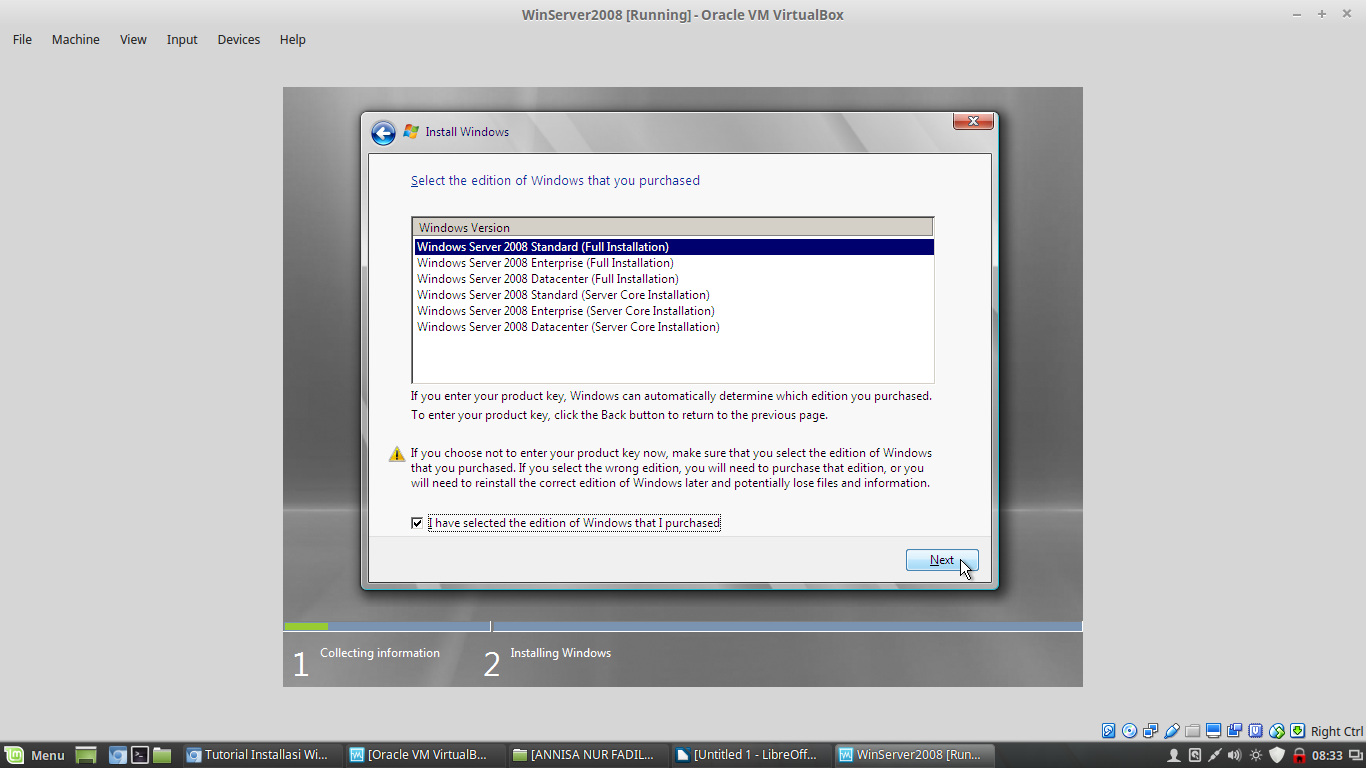Click the red padlock tray icon
1366x768 pixels.
click(x=1299, y=755)
